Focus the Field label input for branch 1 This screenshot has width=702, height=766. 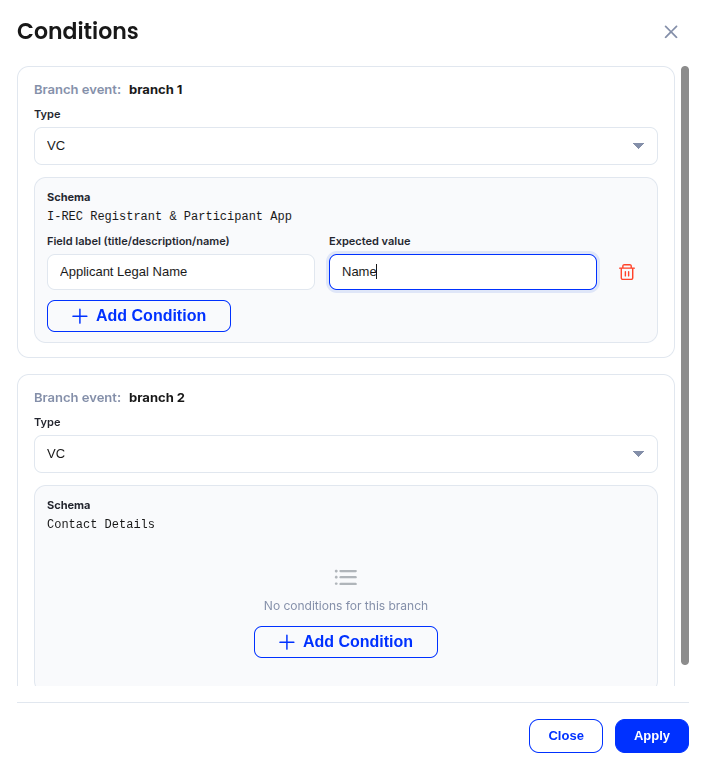(x=180, y=272)
